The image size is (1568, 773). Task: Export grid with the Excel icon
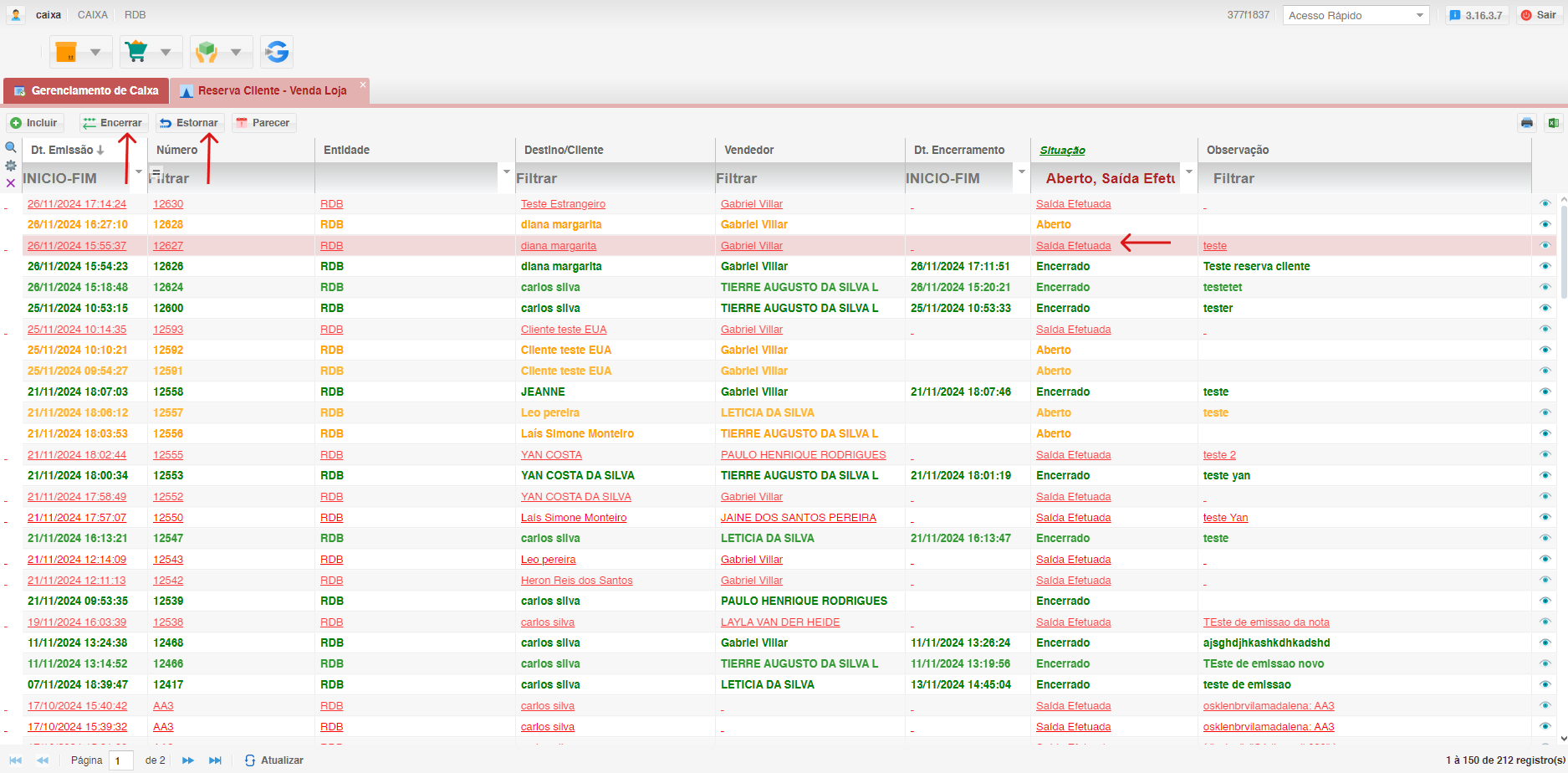point(1553,123)
